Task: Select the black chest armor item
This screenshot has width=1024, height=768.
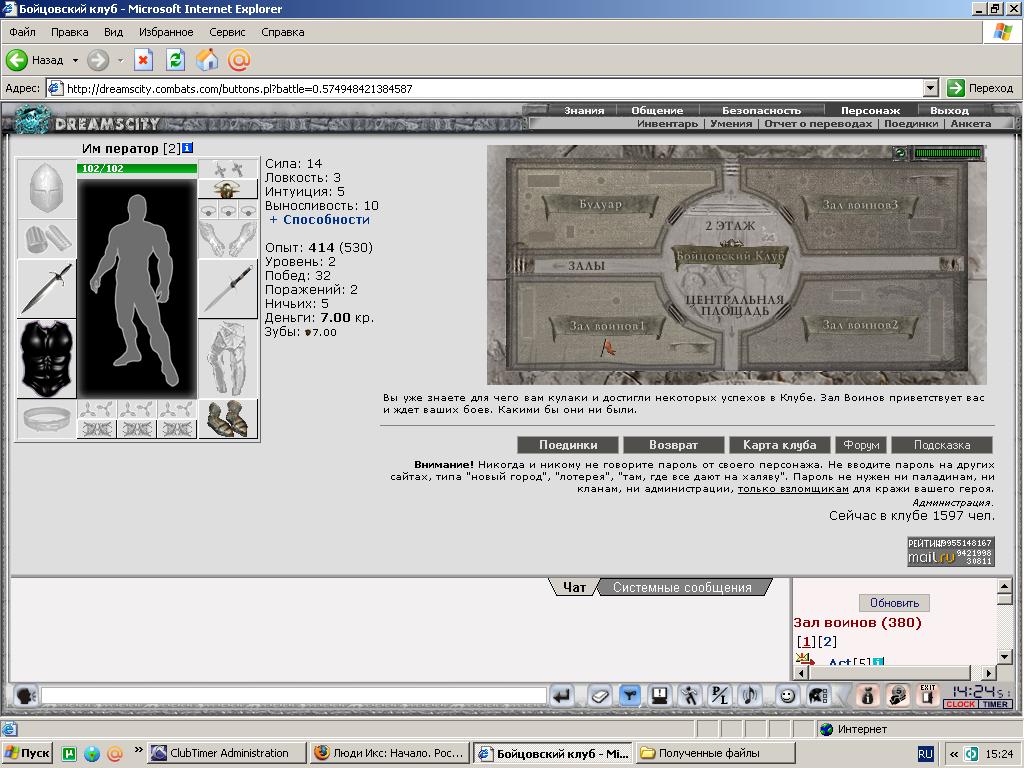Action: [x=46, y=359]
